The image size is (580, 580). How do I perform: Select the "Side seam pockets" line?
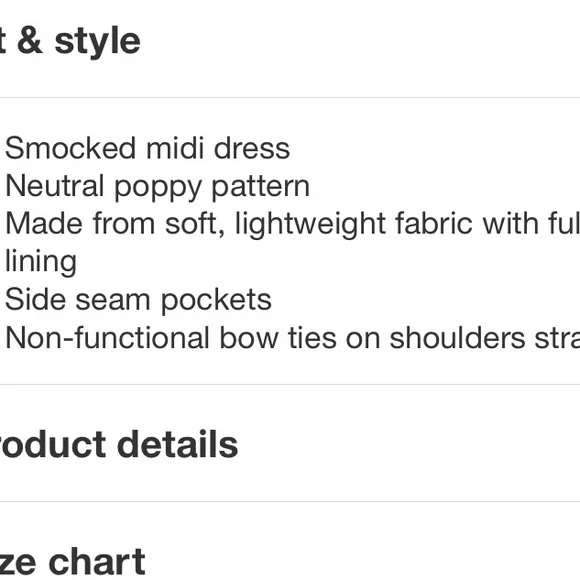138,300
